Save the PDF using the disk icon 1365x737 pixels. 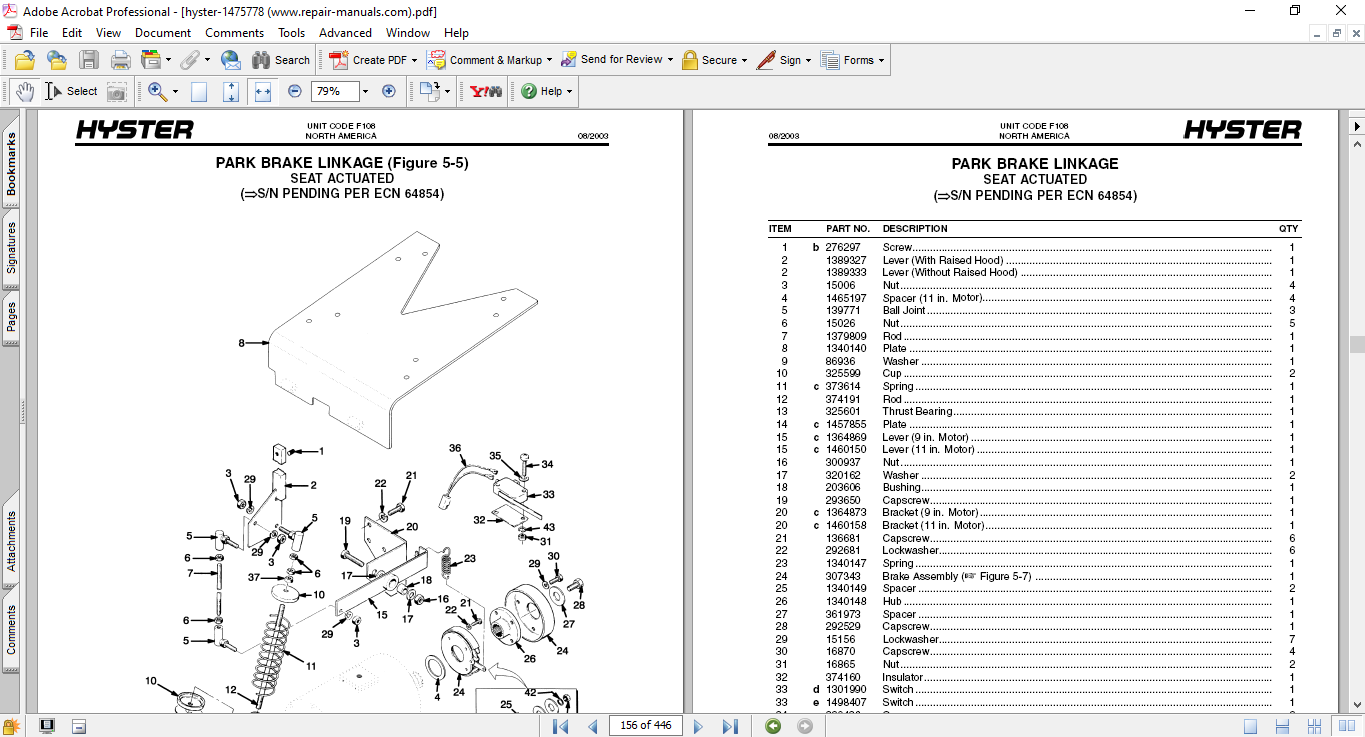click(90, 60)
